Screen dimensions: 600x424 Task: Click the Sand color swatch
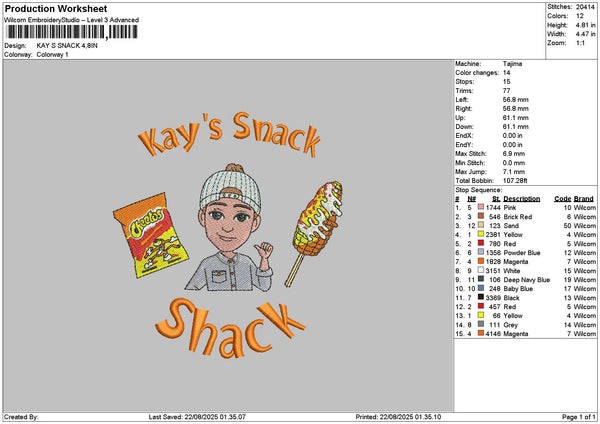pyautogui.click(x=481, y=225)
